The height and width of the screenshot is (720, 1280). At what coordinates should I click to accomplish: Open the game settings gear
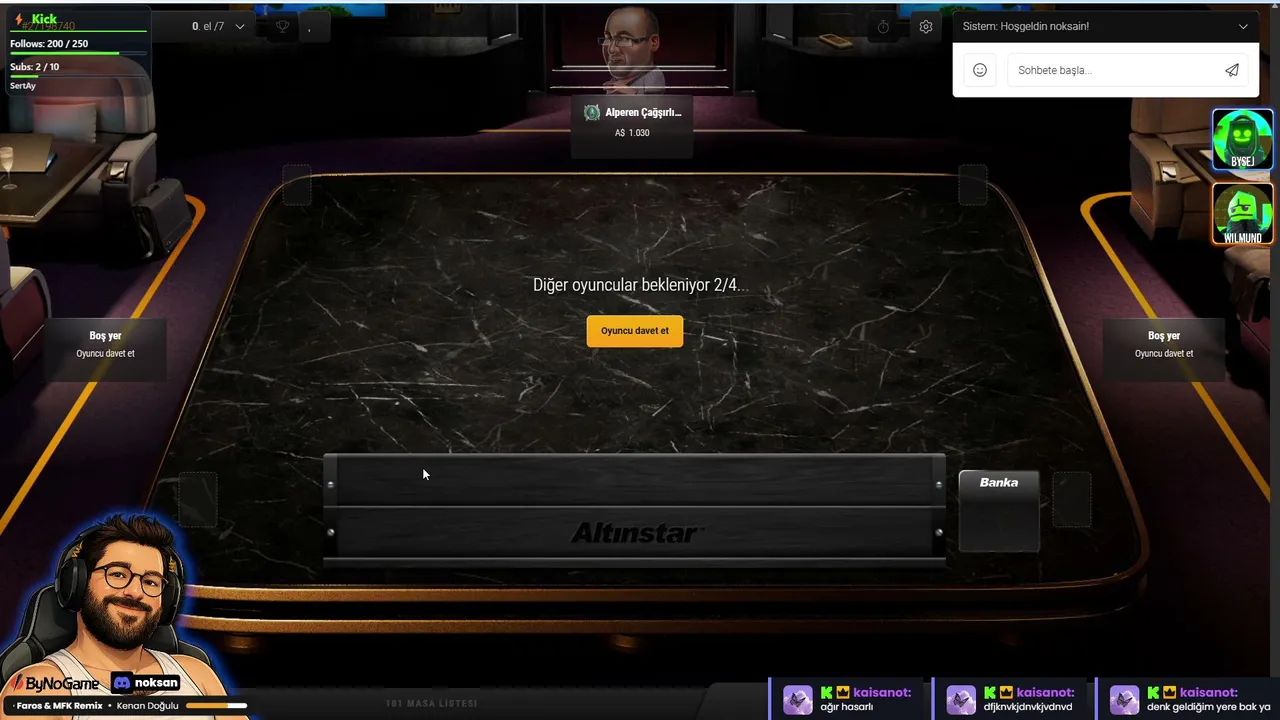click(926, 27)
